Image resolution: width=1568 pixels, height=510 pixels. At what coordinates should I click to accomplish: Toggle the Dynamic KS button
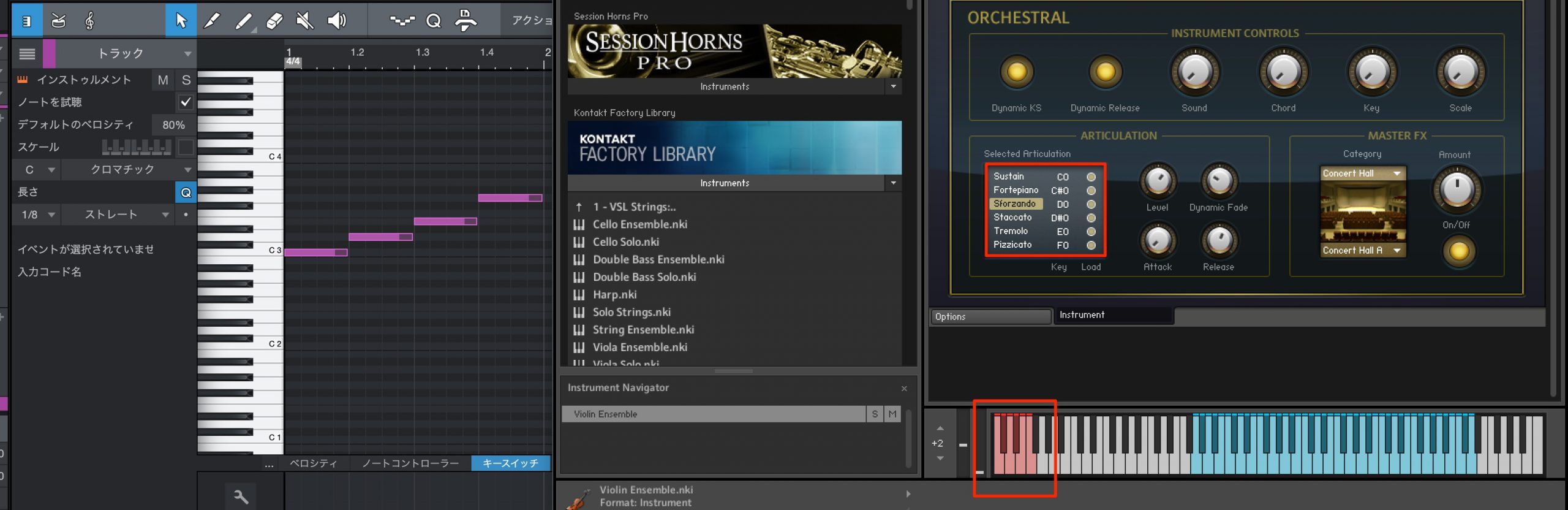coord(1017,72)
